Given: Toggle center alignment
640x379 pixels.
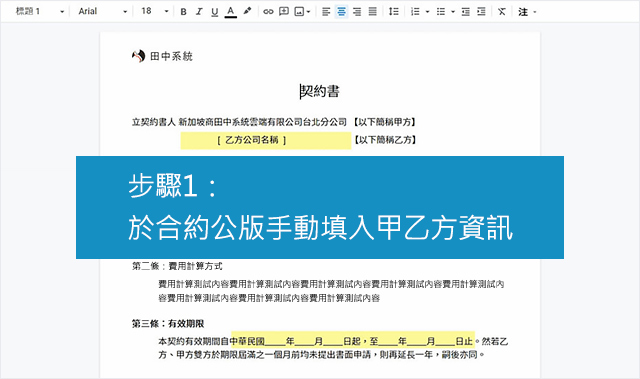Looking at the screenshot, I should [x=341, y=12].
